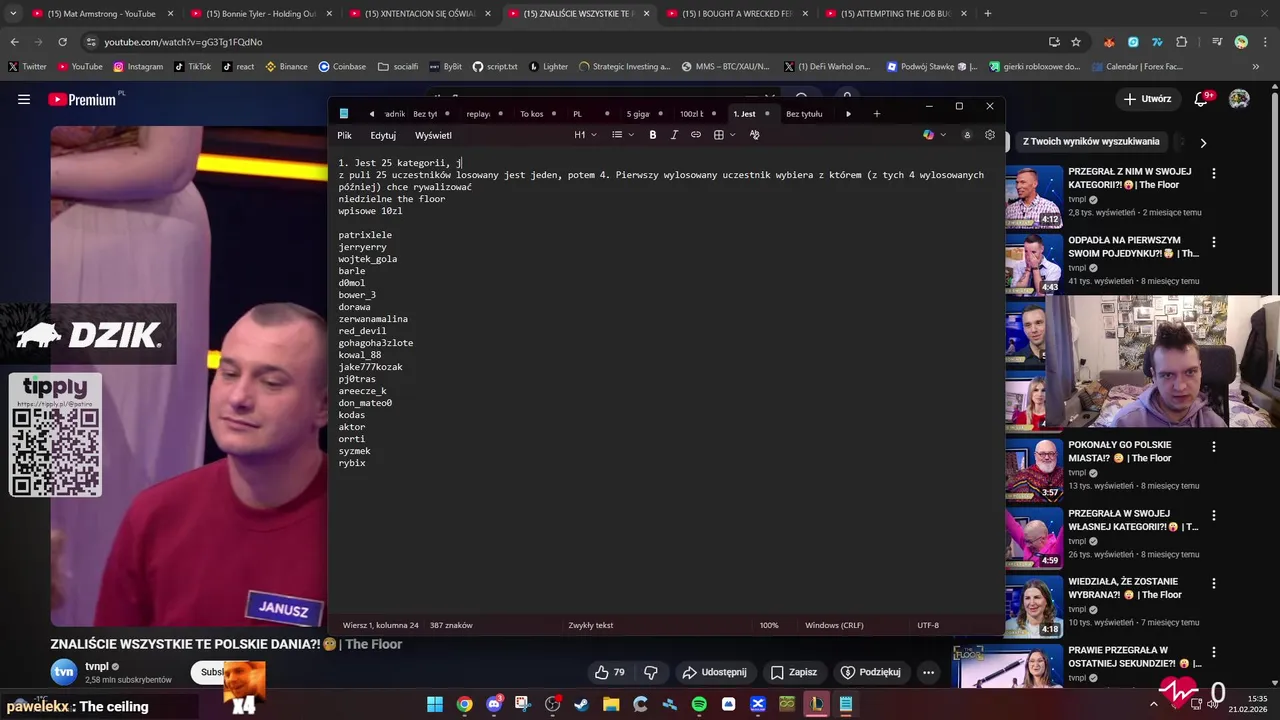This screenshot has height=720, width=1280.
Task: Bookmark this page with the star icon
Action: [x=1076, y=42]
